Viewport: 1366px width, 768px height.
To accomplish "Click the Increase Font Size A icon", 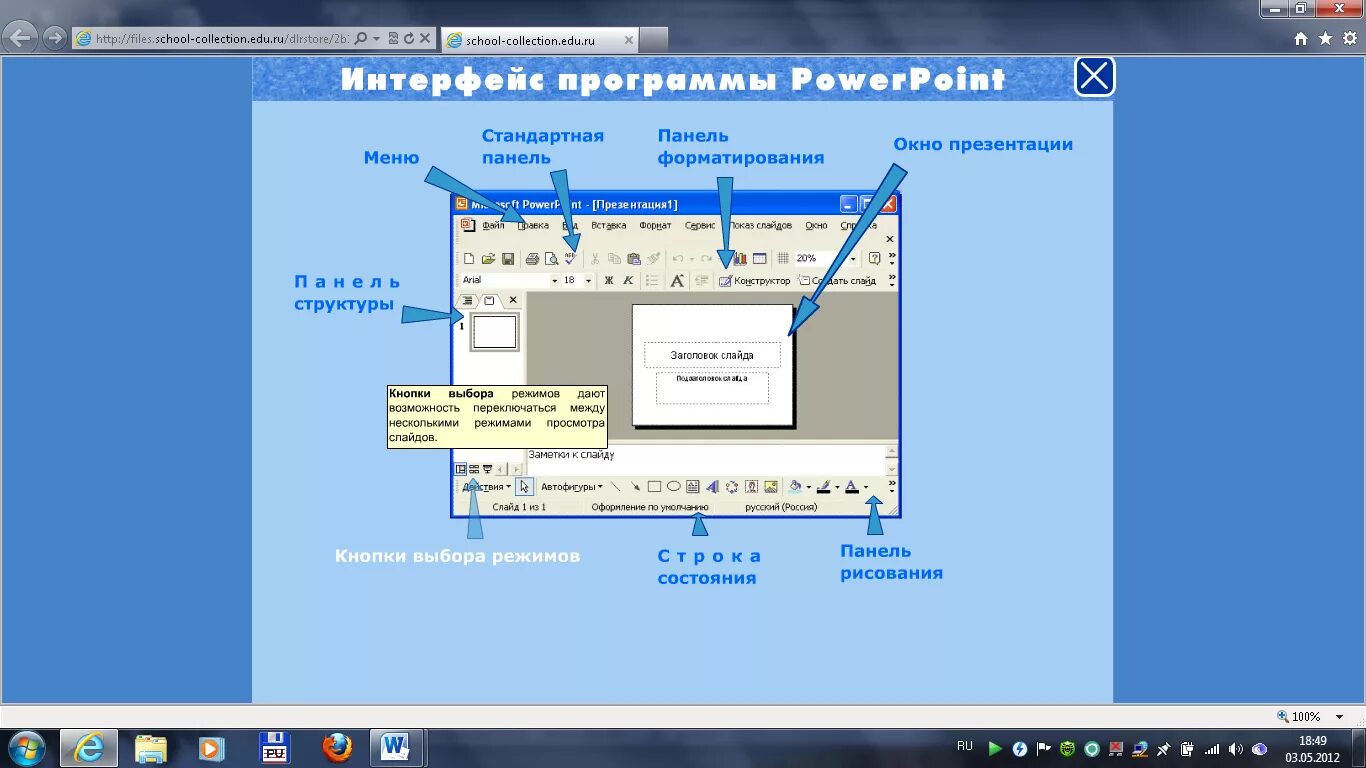I will click(677, 281).
